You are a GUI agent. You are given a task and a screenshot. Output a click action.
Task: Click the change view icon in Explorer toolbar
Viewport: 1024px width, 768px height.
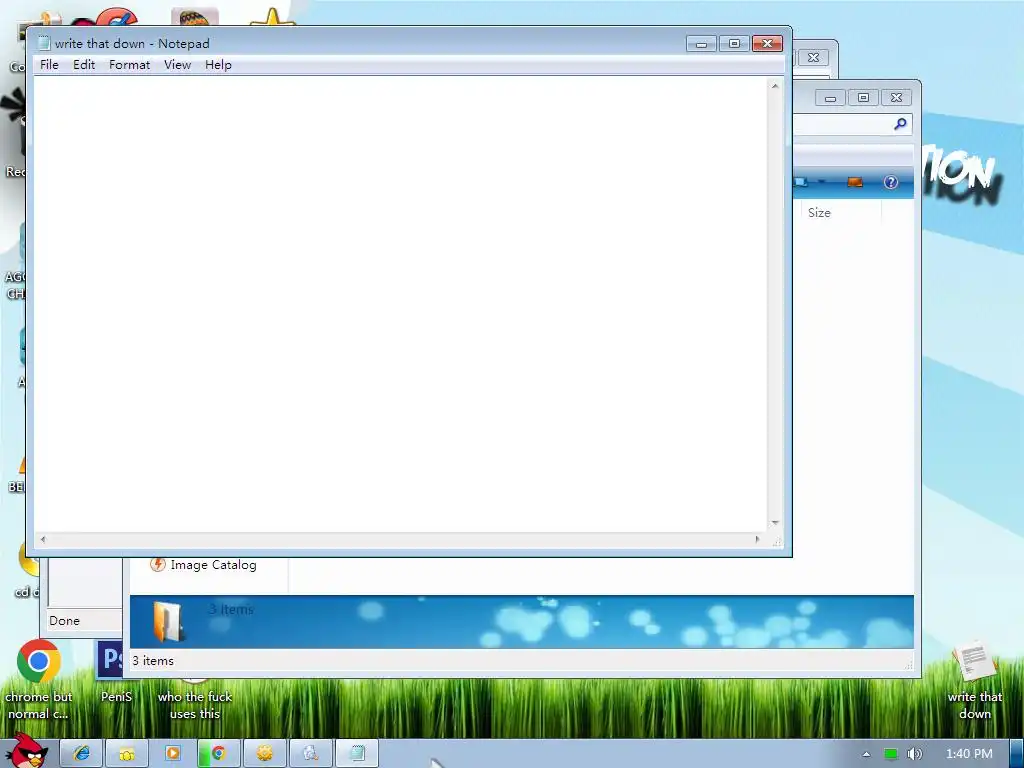point(801,182)
